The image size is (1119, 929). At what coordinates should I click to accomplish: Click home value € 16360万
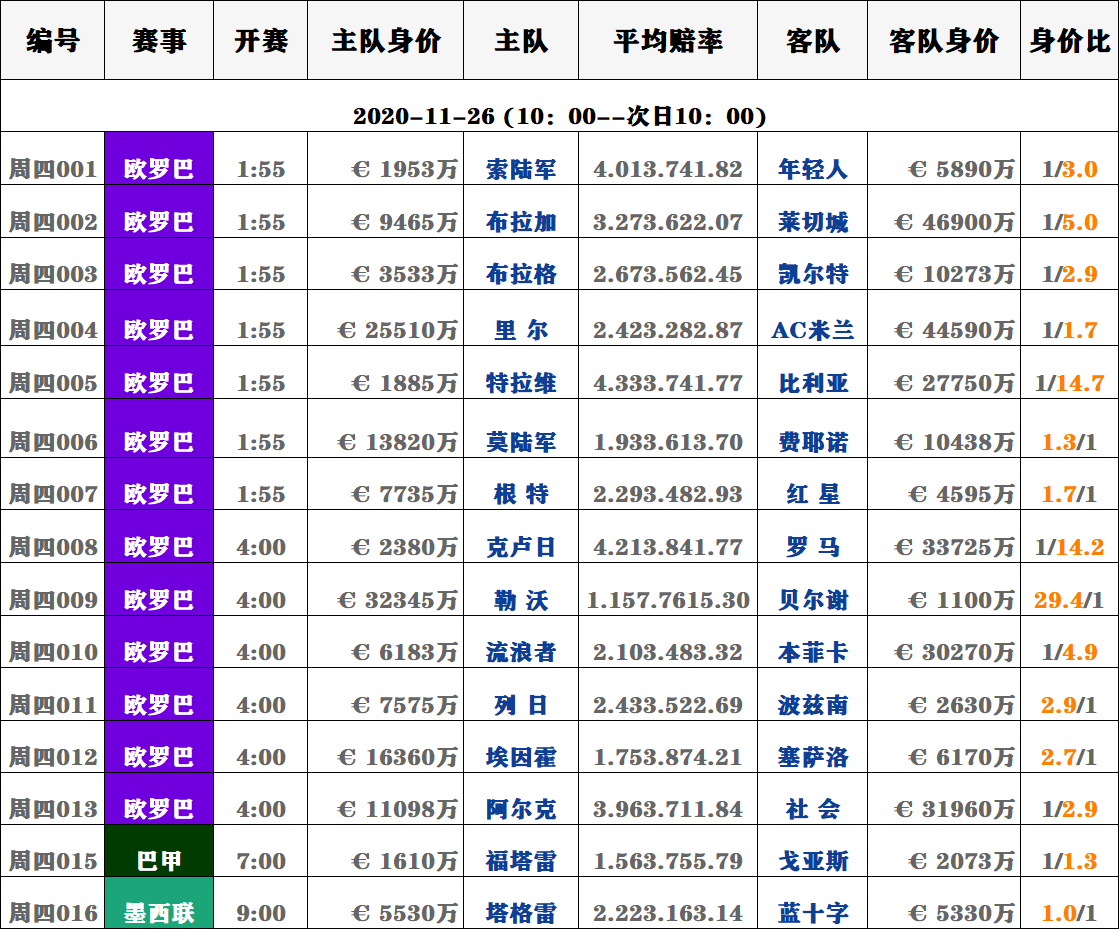397,757
